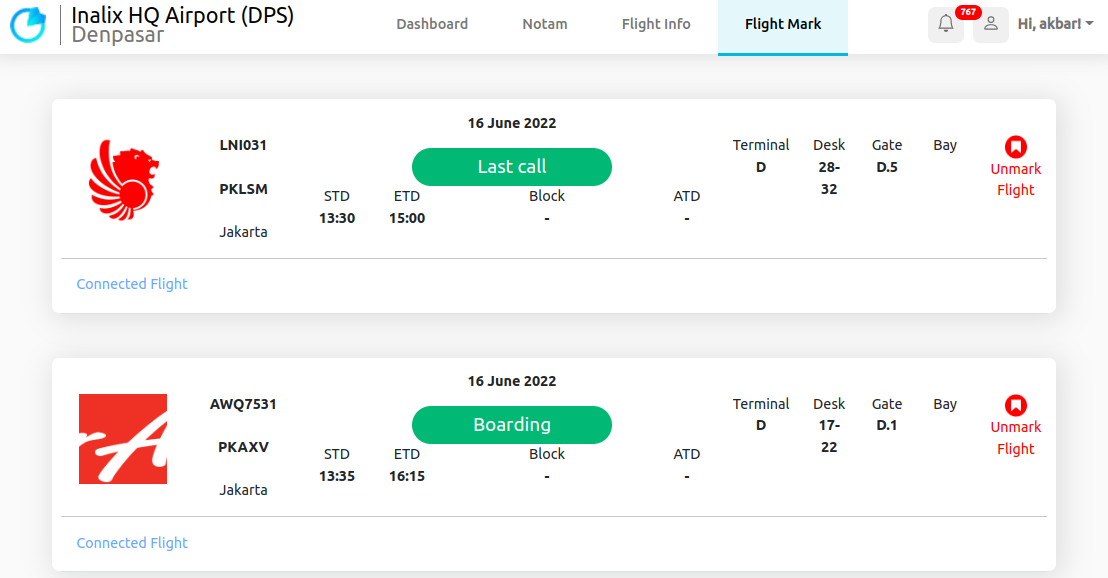Toggle the Last call status for LNI031

coord(511,167)
